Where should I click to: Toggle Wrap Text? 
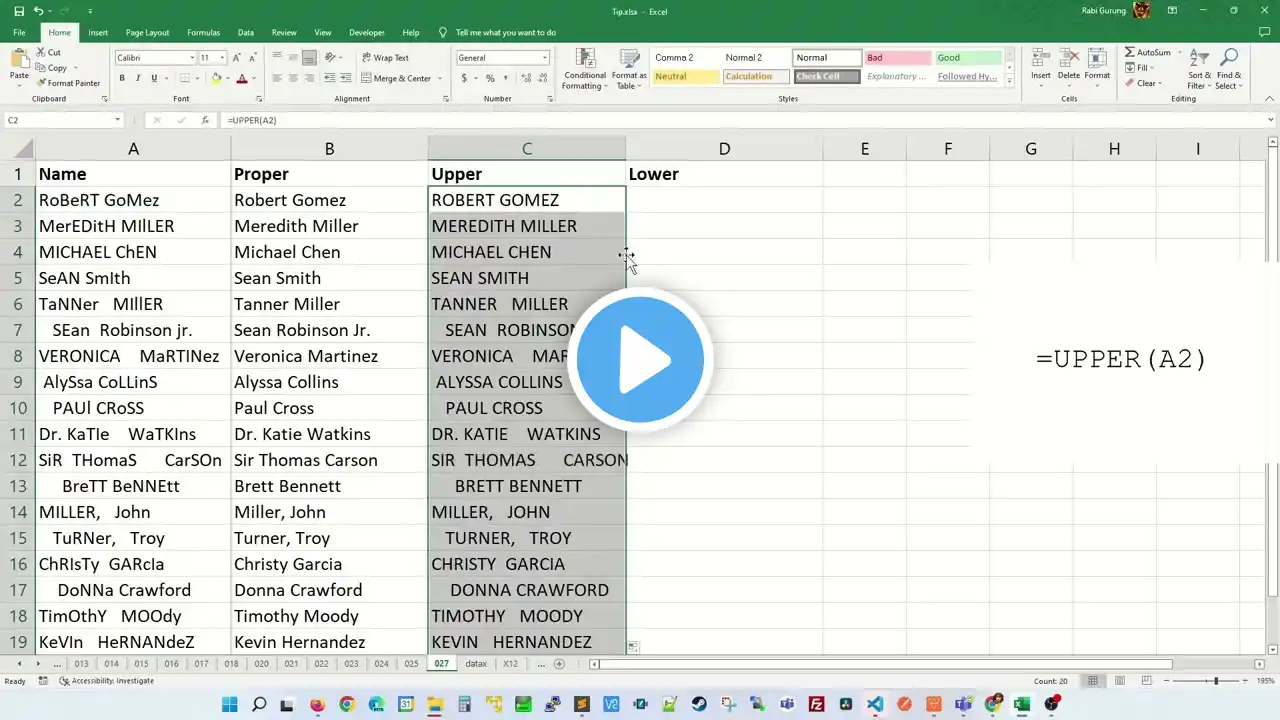[x=385, y=58]
